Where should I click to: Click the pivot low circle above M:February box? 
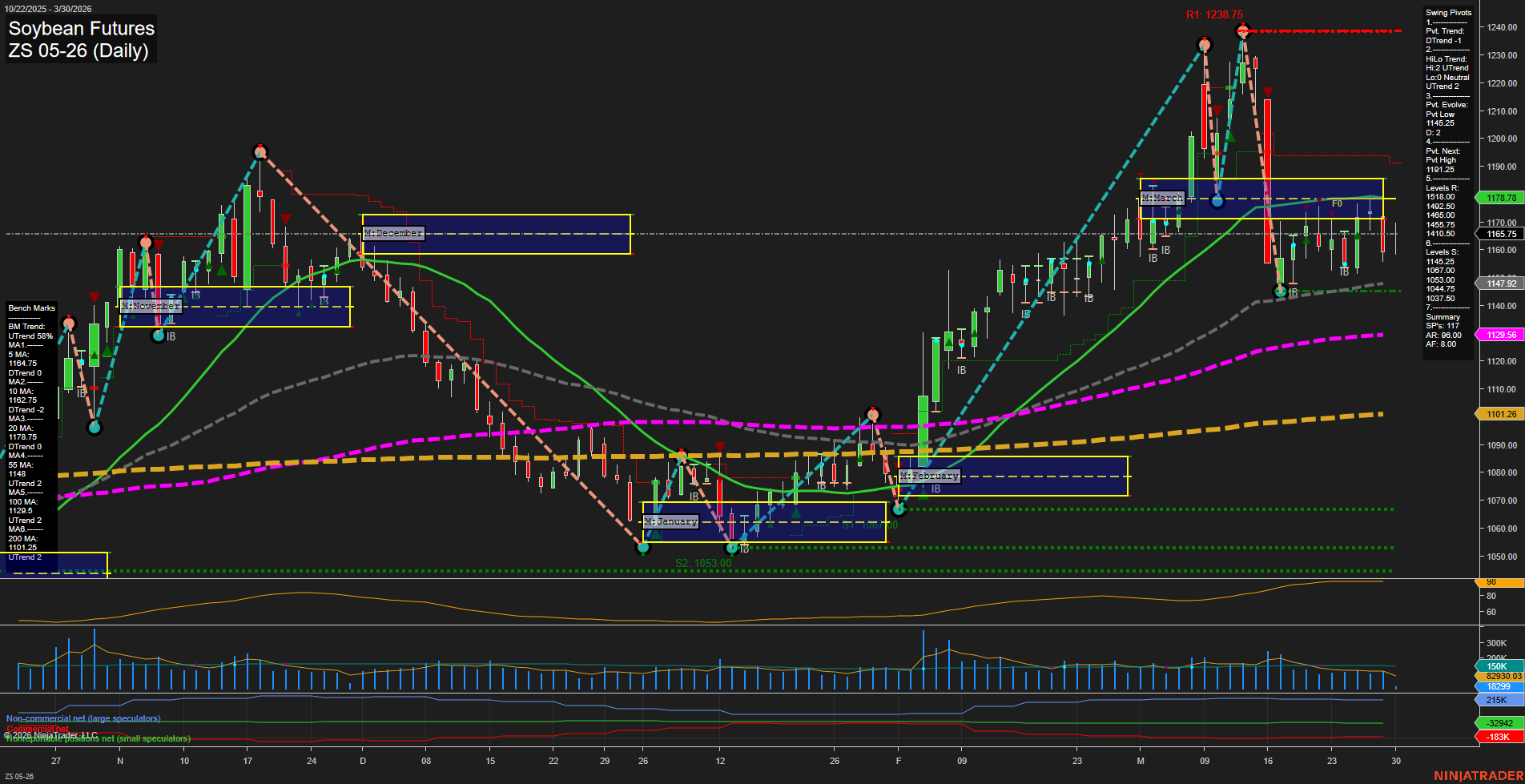click(x=899, y=509)
